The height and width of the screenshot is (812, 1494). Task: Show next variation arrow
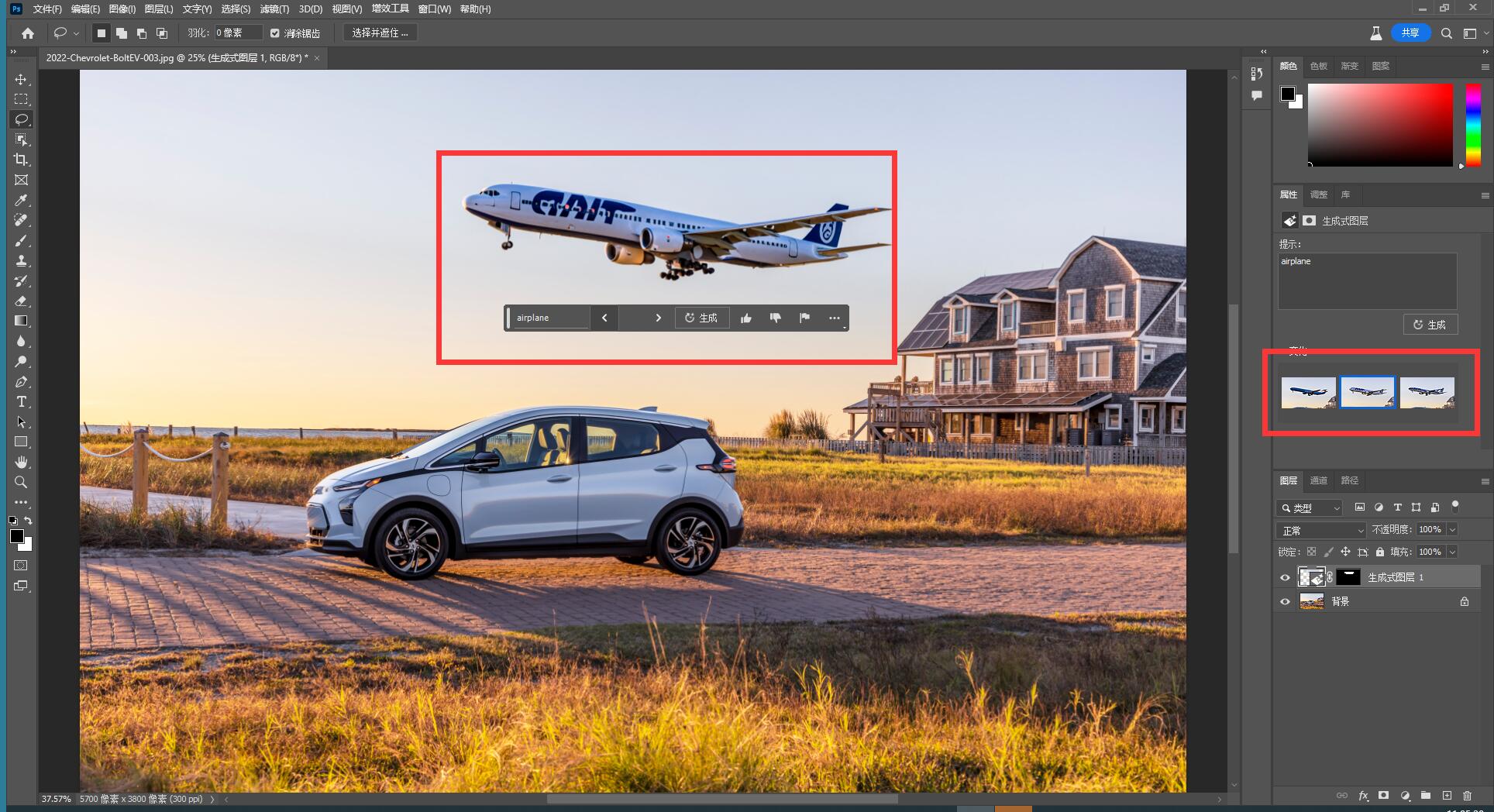tap(658, 318)
